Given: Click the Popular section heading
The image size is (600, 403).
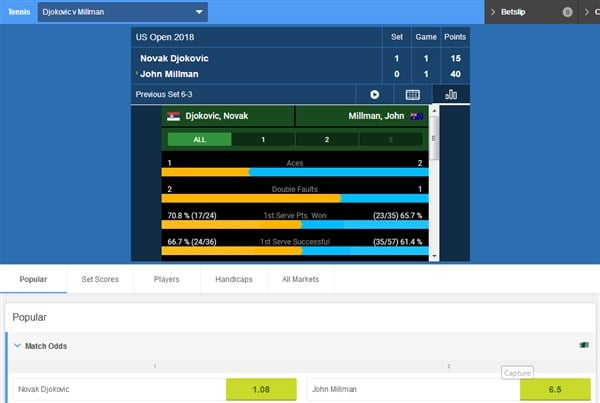Looking at the screenshot, I should pyautogui.click(x=29, y=317).
